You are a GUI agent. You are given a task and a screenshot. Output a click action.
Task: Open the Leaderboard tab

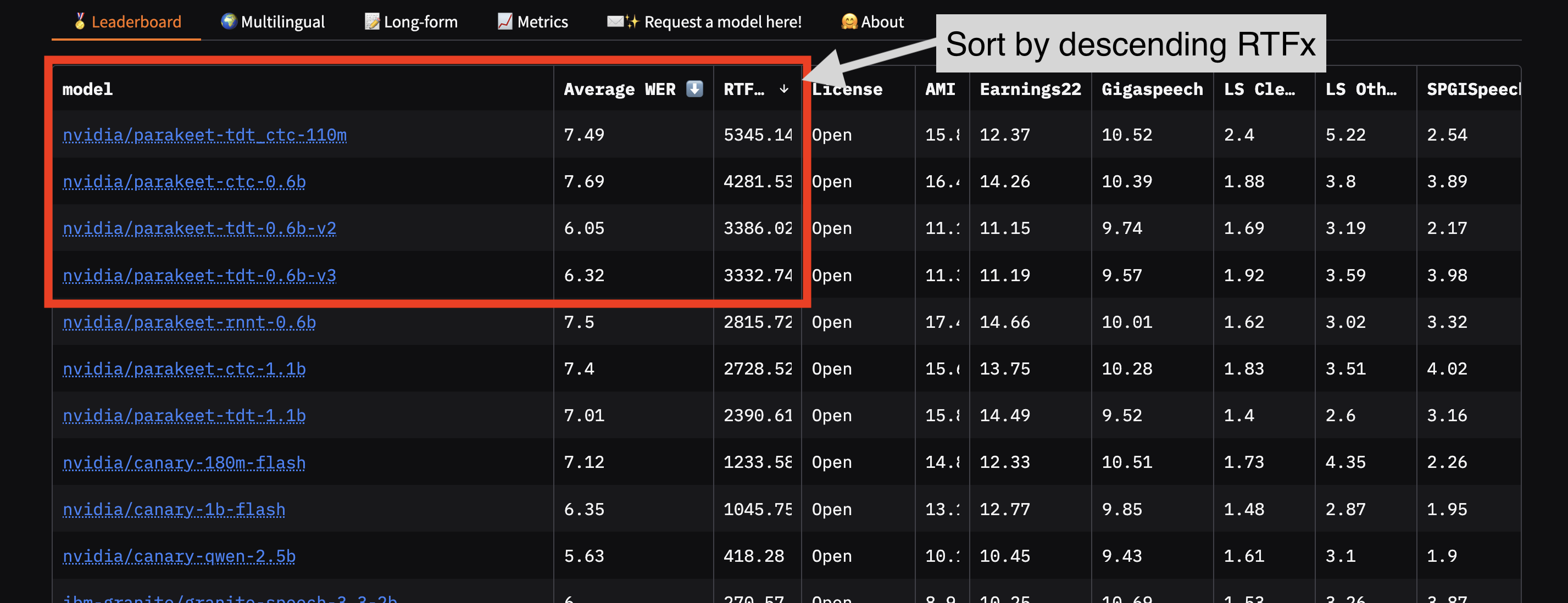tap(127, 22)
